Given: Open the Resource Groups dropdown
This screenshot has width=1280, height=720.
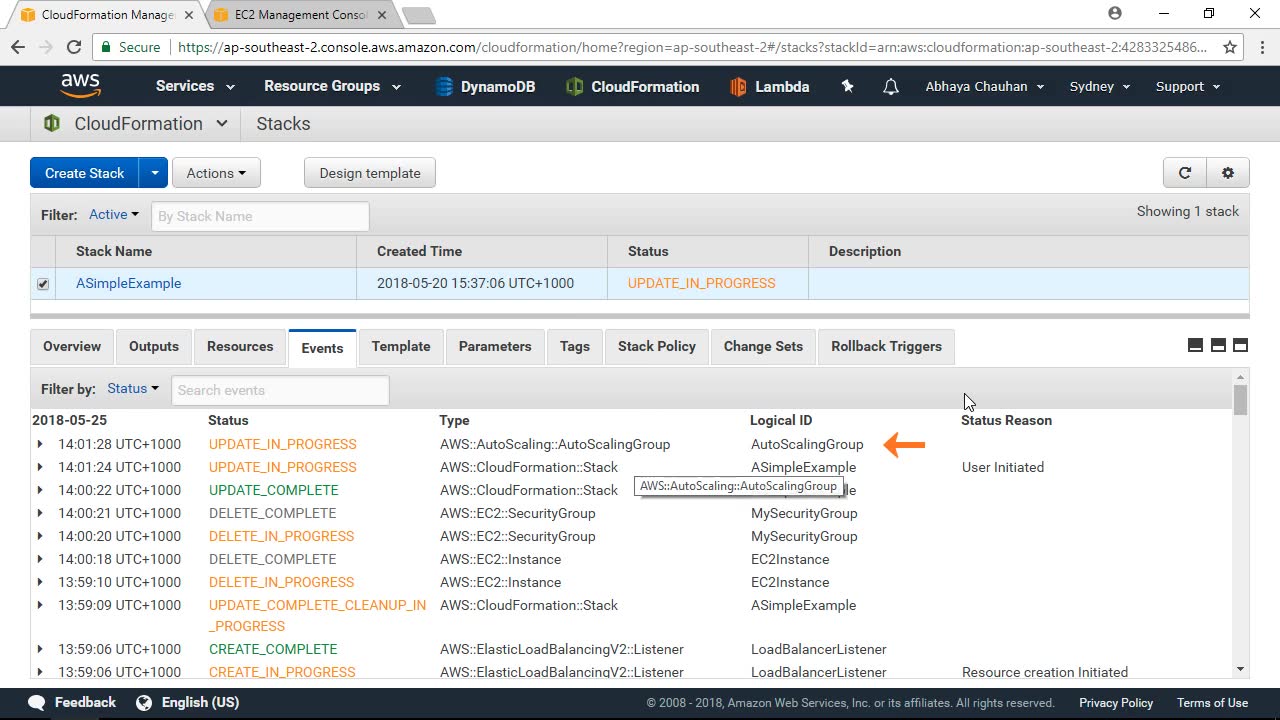Looking at the screenshot, I should (332, 86).
